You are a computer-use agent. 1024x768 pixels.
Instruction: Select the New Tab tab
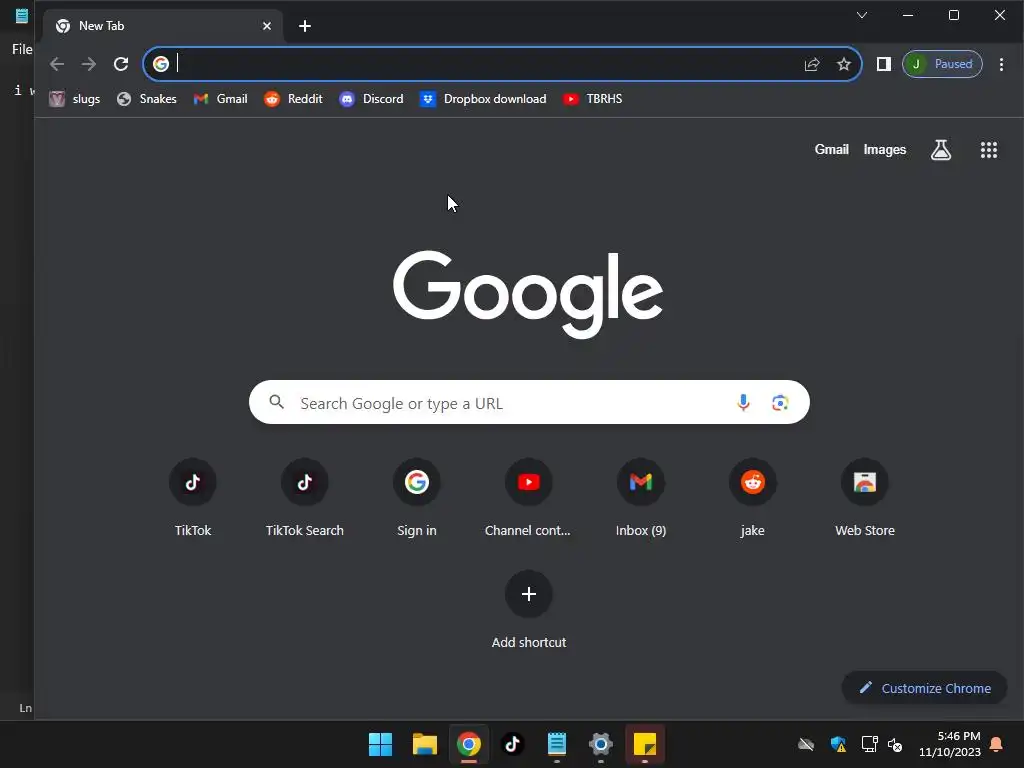point(163,26)
